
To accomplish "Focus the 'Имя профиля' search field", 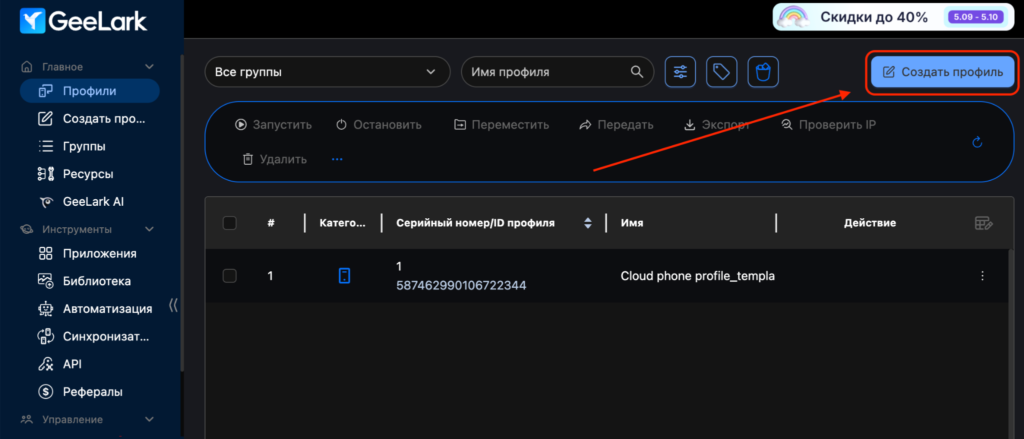I will [x=547, y=72].
